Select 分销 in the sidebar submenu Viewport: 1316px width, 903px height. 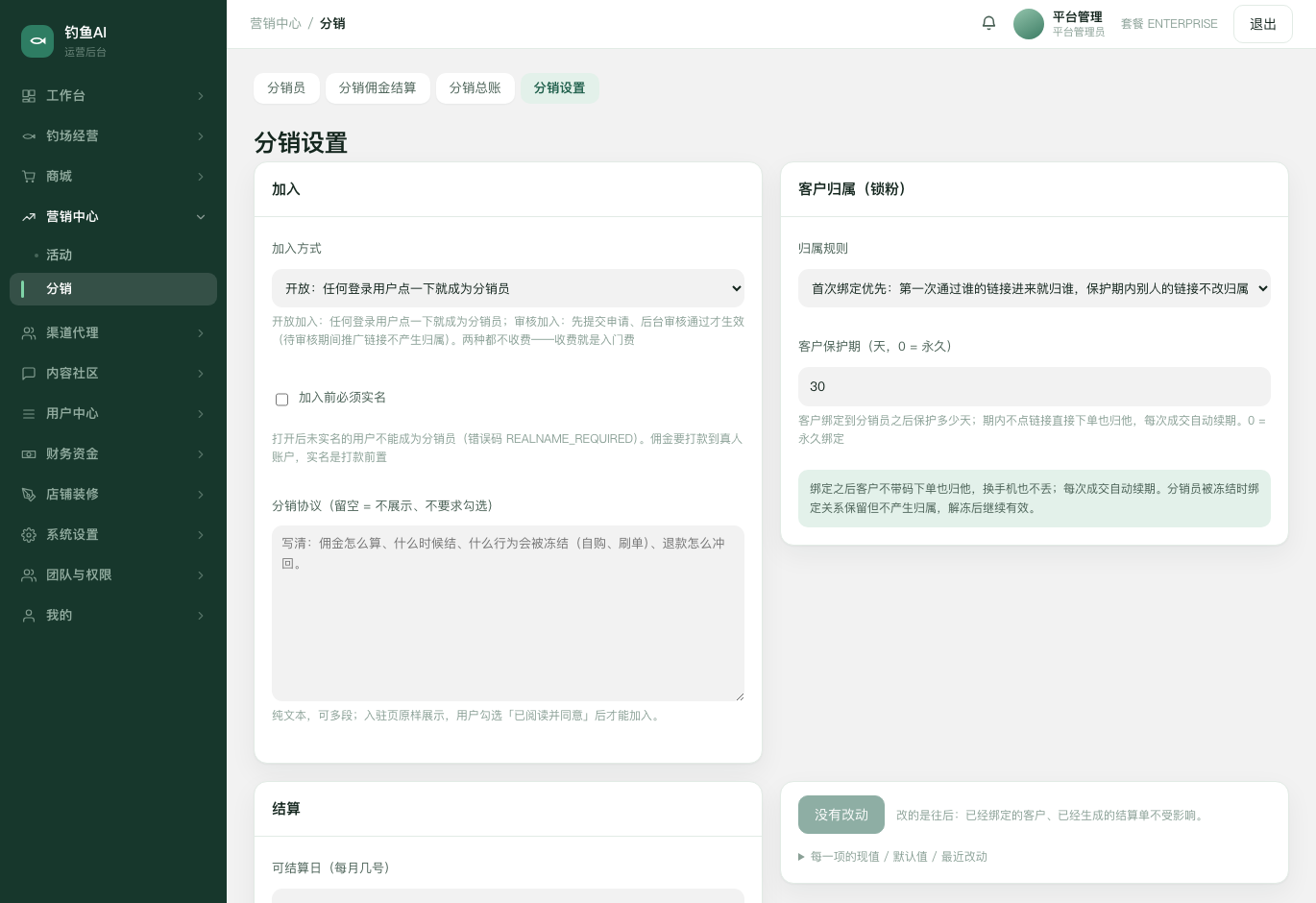(x=113, y=289)
